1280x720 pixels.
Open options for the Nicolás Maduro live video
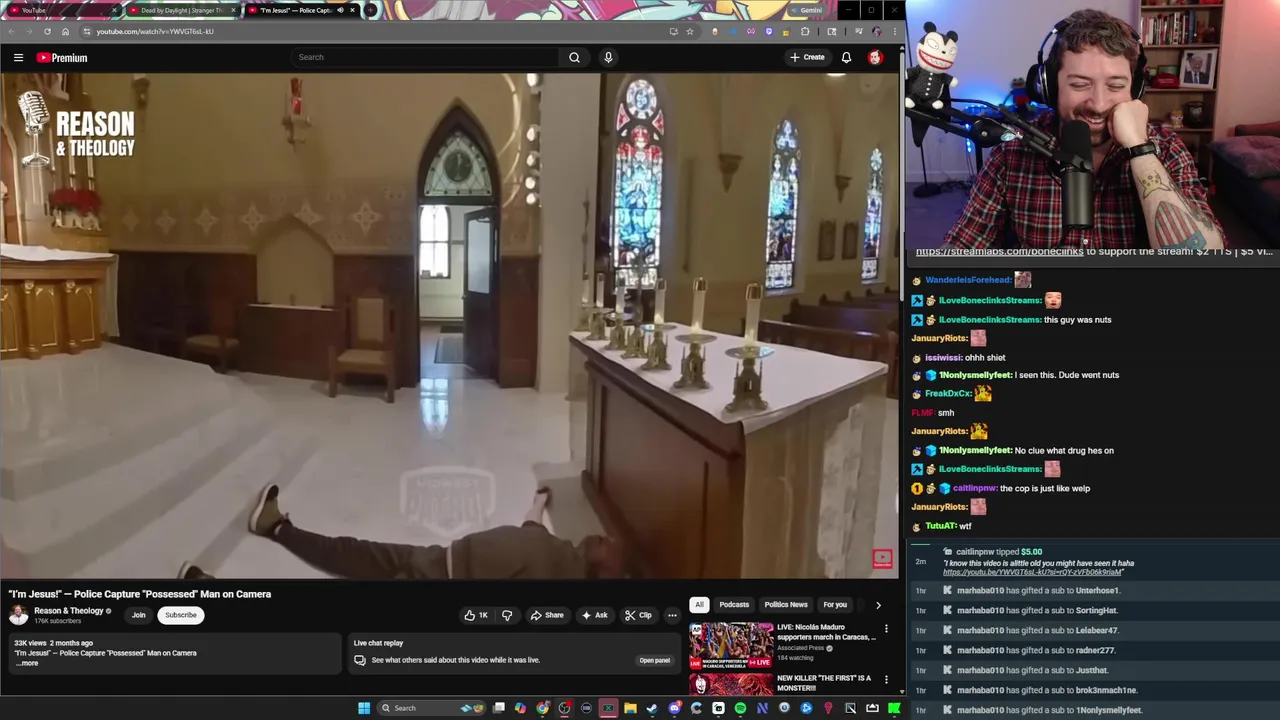pyautogui.click(x=886, y=629)
